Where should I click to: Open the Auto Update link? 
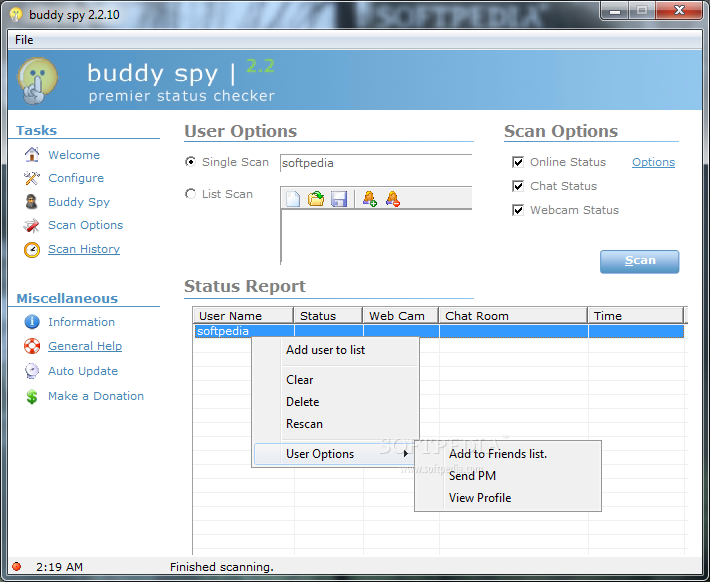pos(83,371)
